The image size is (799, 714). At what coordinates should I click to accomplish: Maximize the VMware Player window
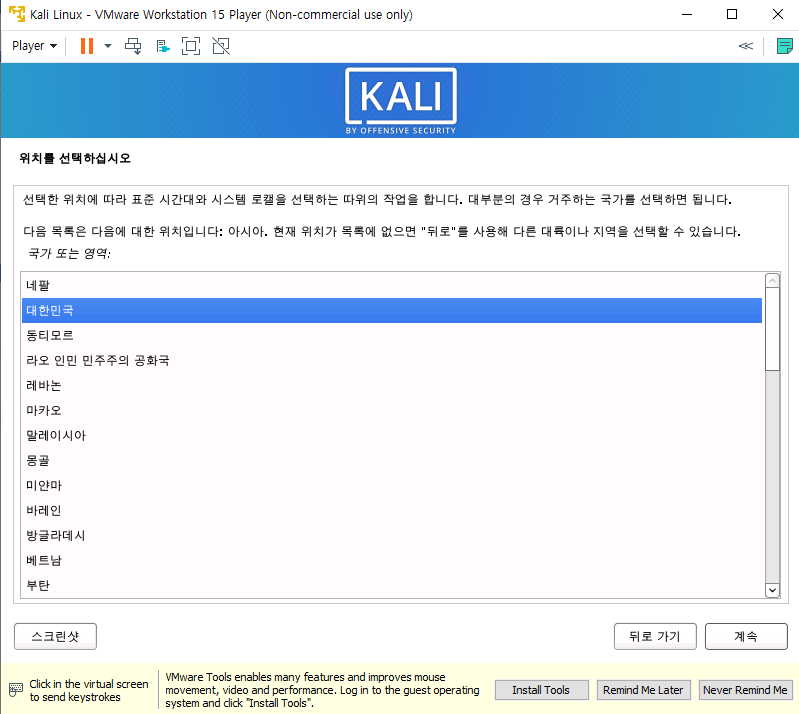coord(732,14)
